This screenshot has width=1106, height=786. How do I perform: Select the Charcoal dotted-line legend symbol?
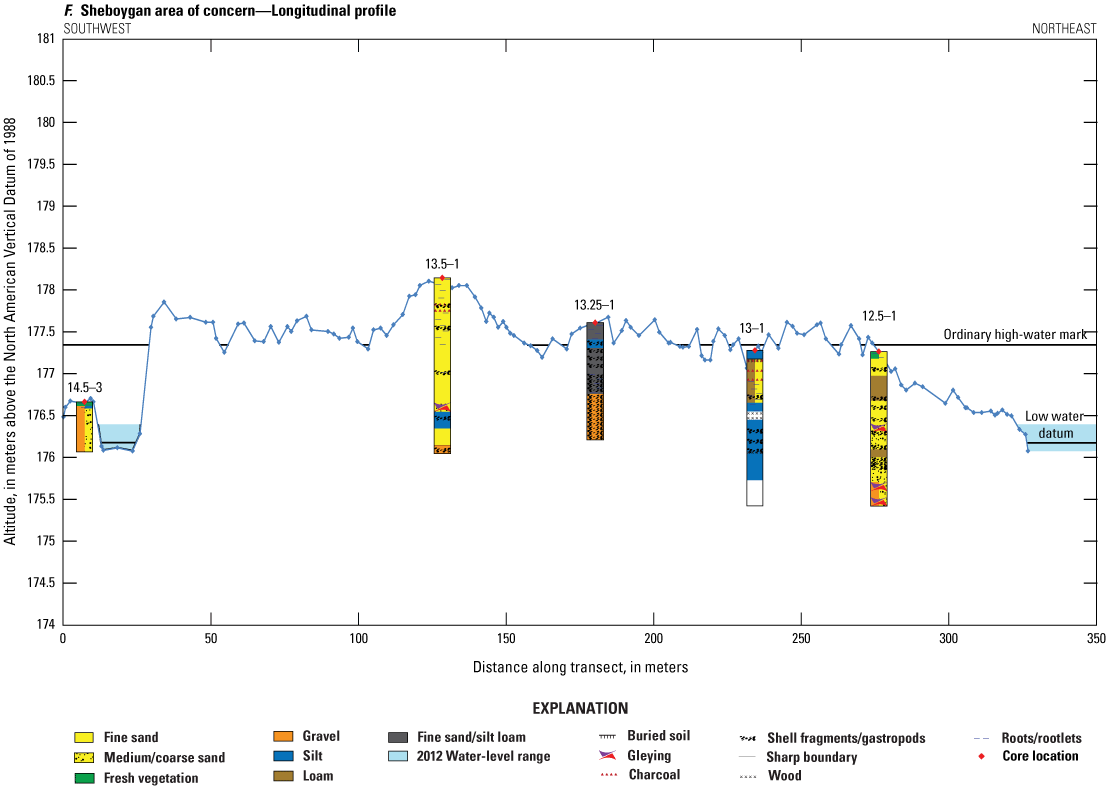[607, 774]
